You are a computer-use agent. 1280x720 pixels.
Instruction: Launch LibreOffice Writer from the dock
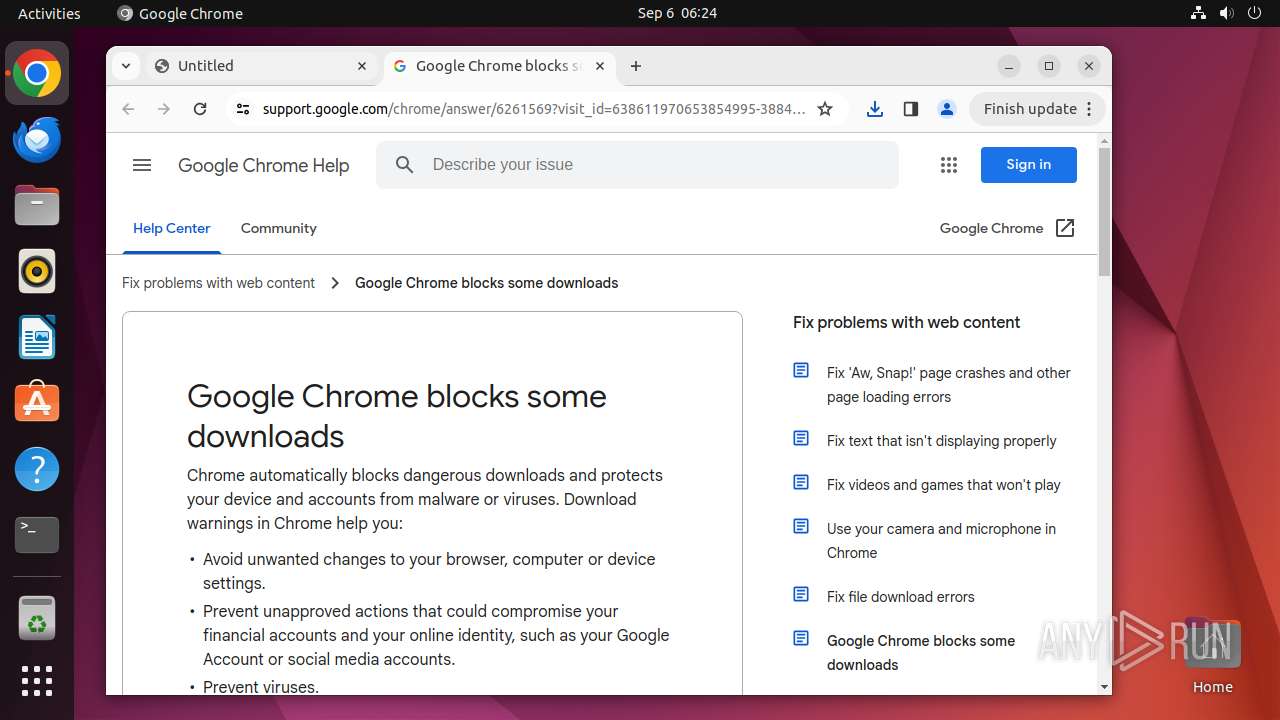[x=37, y=337]
